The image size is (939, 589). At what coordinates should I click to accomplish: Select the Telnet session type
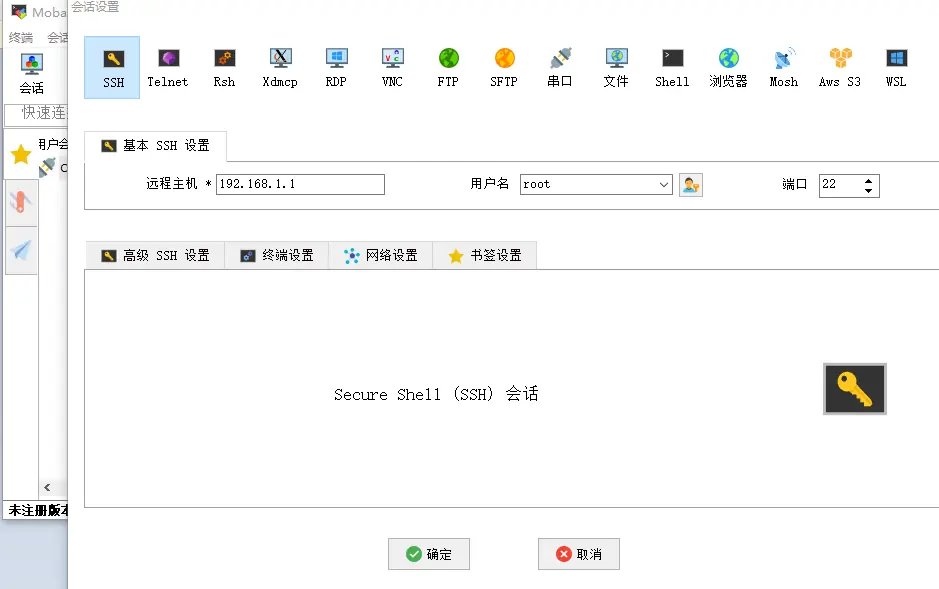[x=167, y=67]
